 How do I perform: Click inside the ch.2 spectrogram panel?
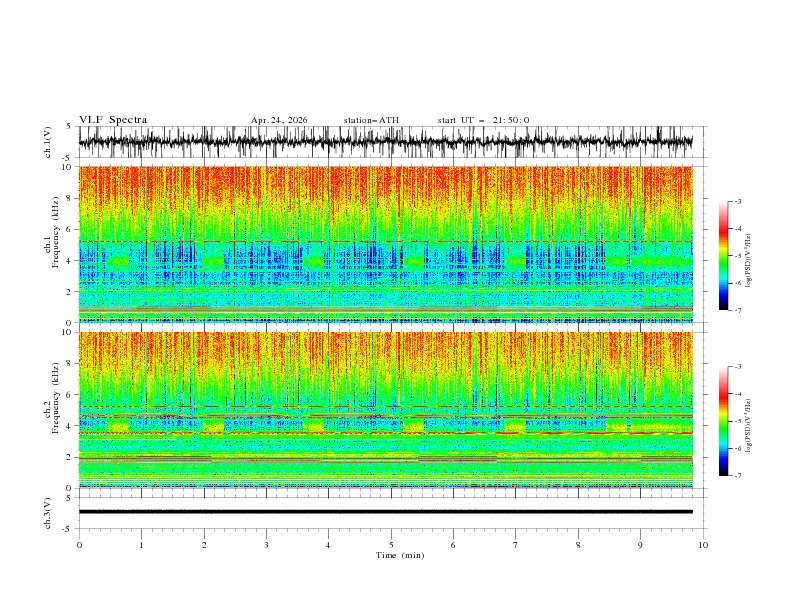[x=385, y=410]
